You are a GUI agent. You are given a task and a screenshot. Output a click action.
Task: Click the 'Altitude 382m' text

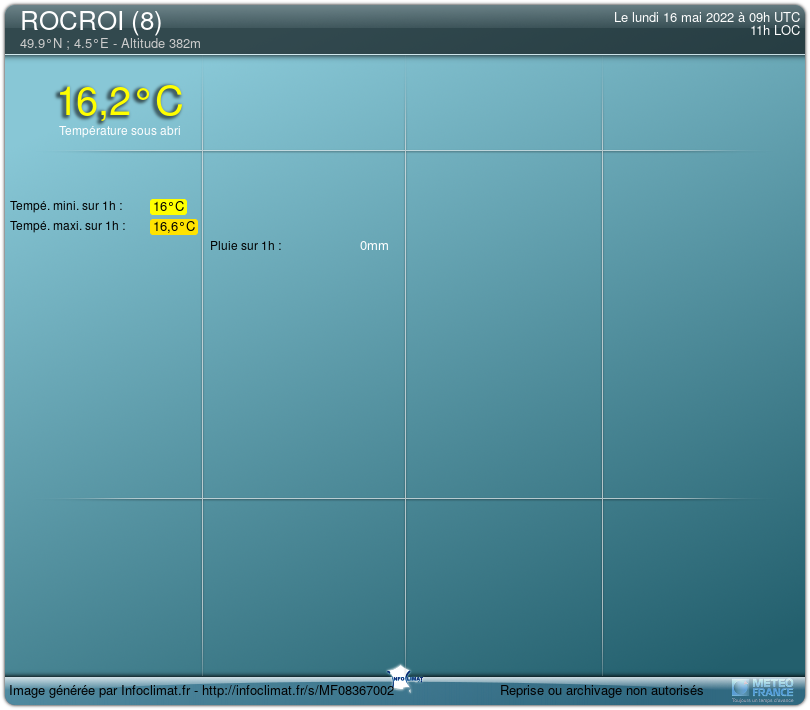[160, 44]
